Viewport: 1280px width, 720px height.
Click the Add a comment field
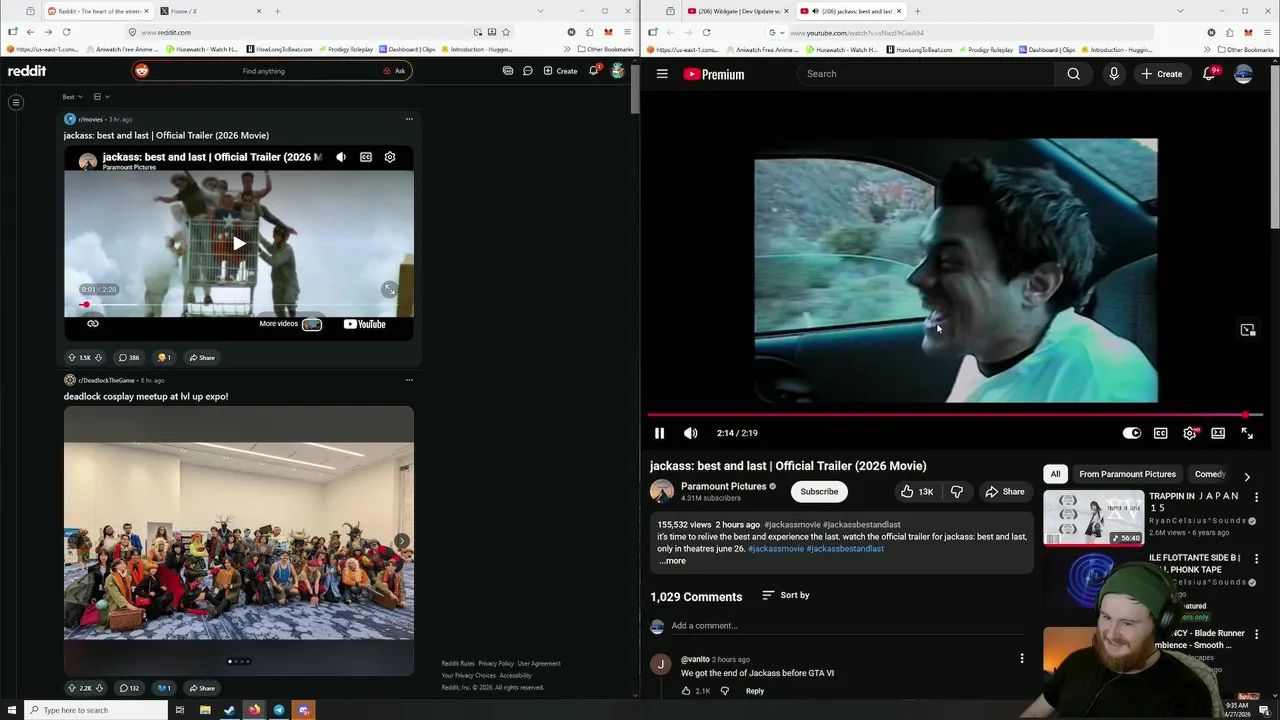coord(847,626)
